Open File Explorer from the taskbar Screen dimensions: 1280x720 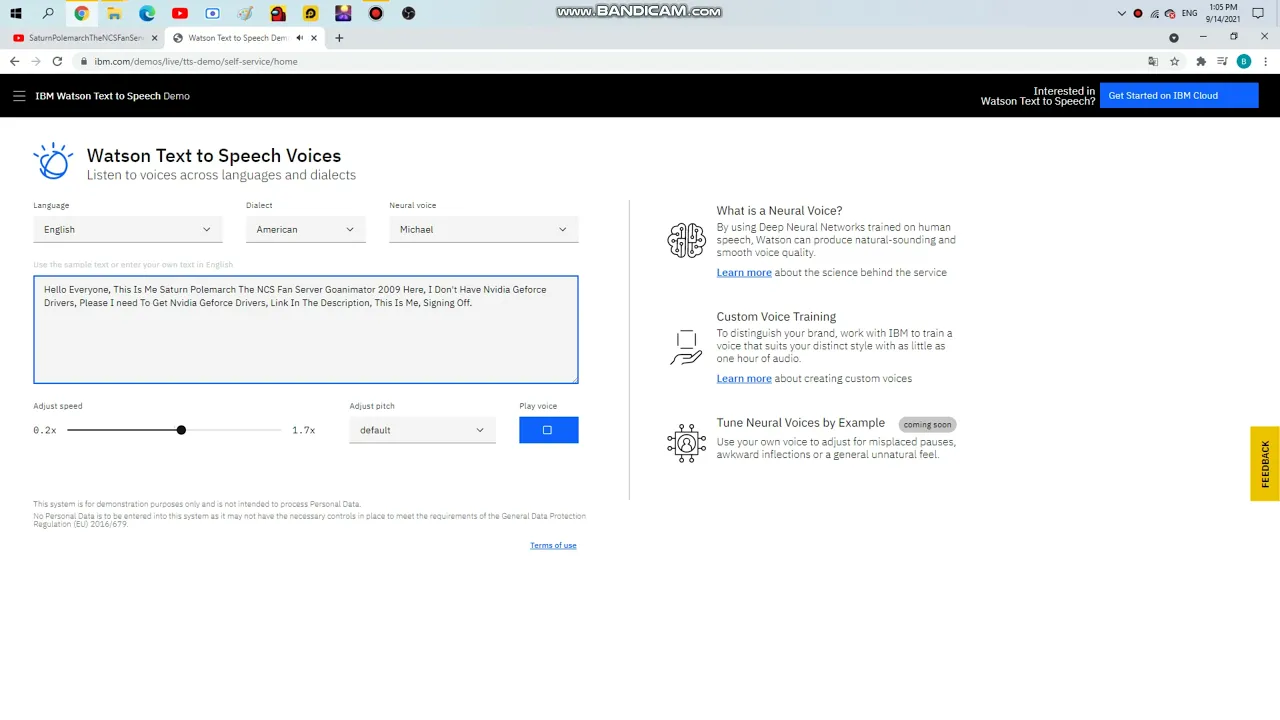pyautogui.click(x=114, y=13)
